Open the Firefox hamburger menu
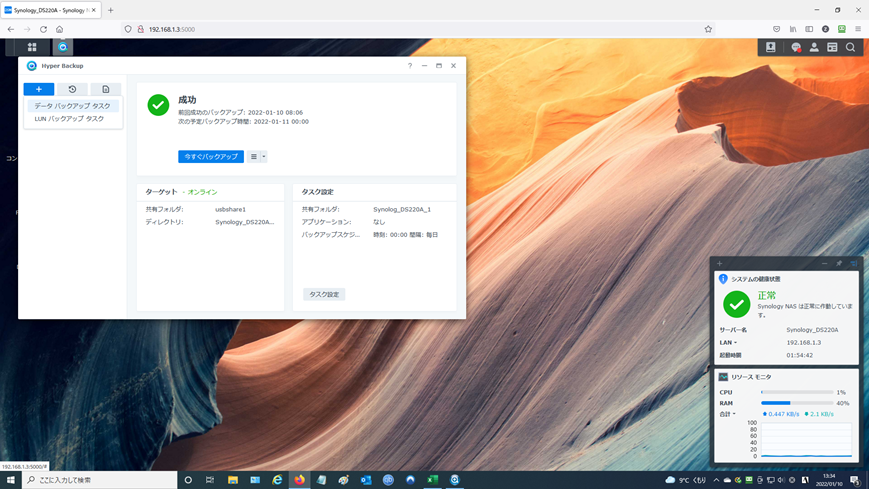The image size is (869, 489). (x=858, y=29)
